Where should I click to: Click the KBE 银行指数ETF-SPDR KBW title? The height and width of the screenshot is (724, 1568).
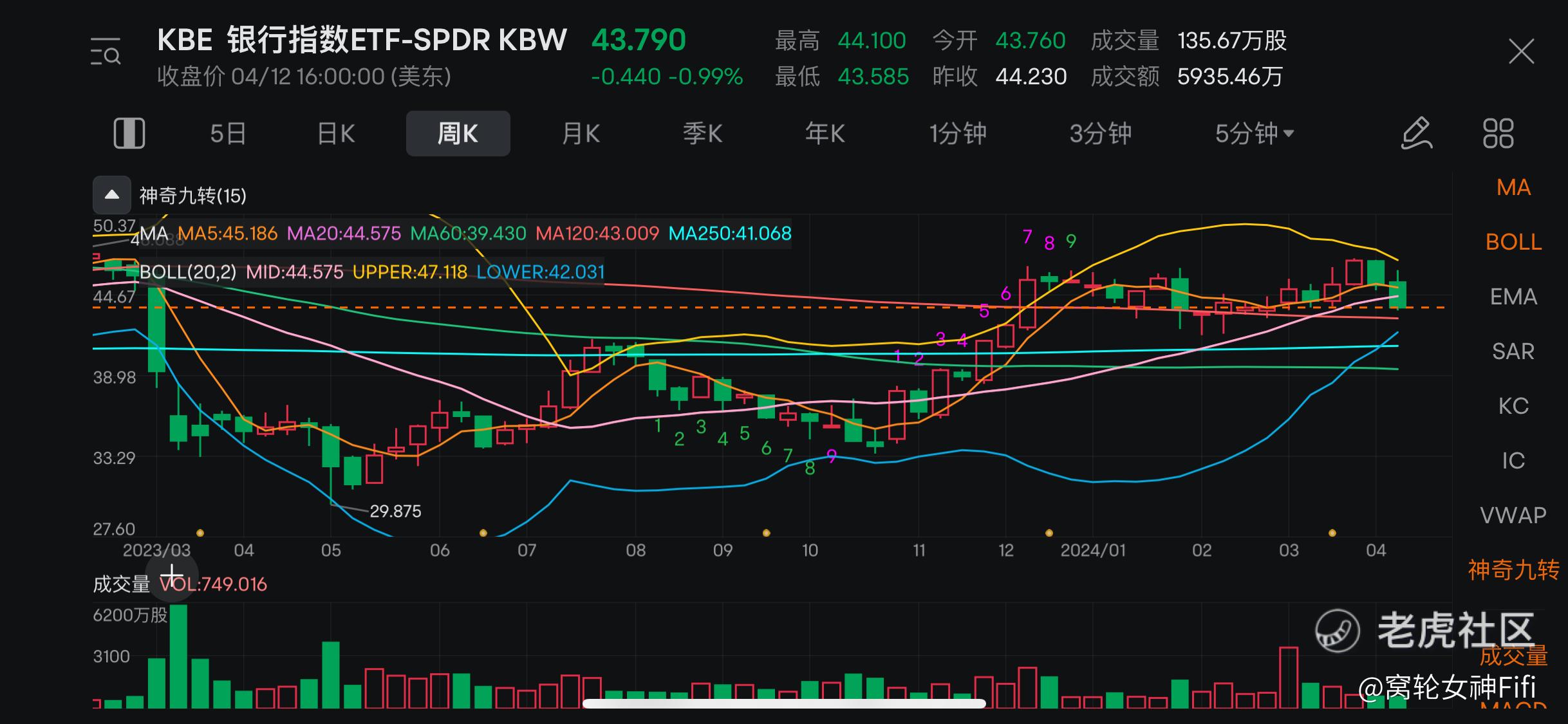(x=362, y=40)
